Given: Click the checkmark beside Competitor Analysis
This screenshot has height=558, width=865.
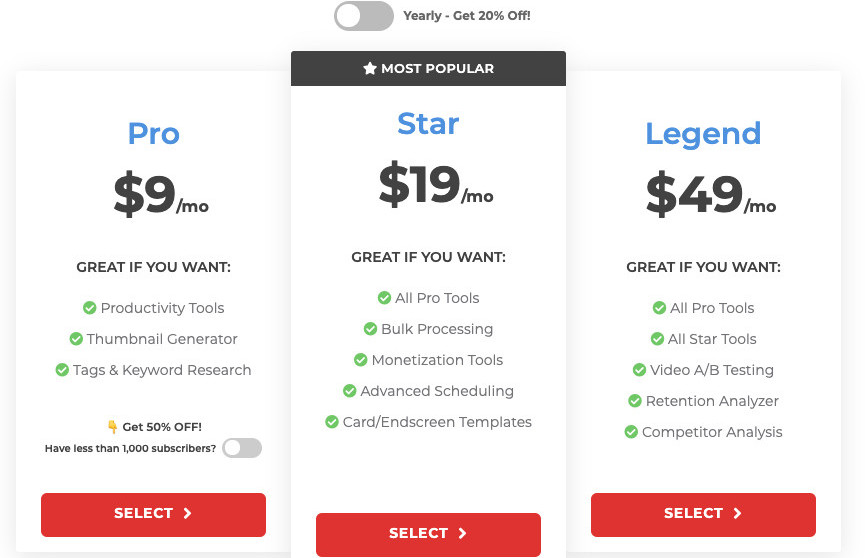Looking at the screenshot, I should (631, 432).
